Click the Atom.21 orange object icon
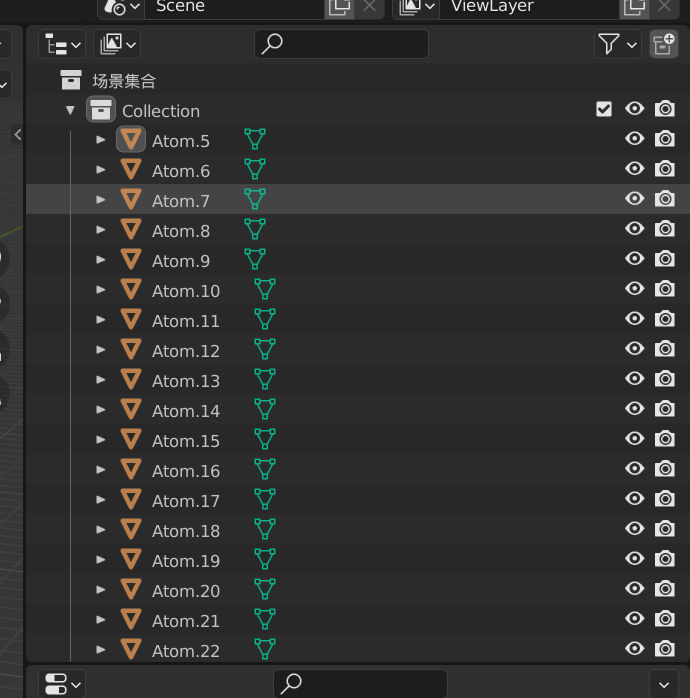Image resolution: width=690 pixels, height=698 pixels. 131,619
